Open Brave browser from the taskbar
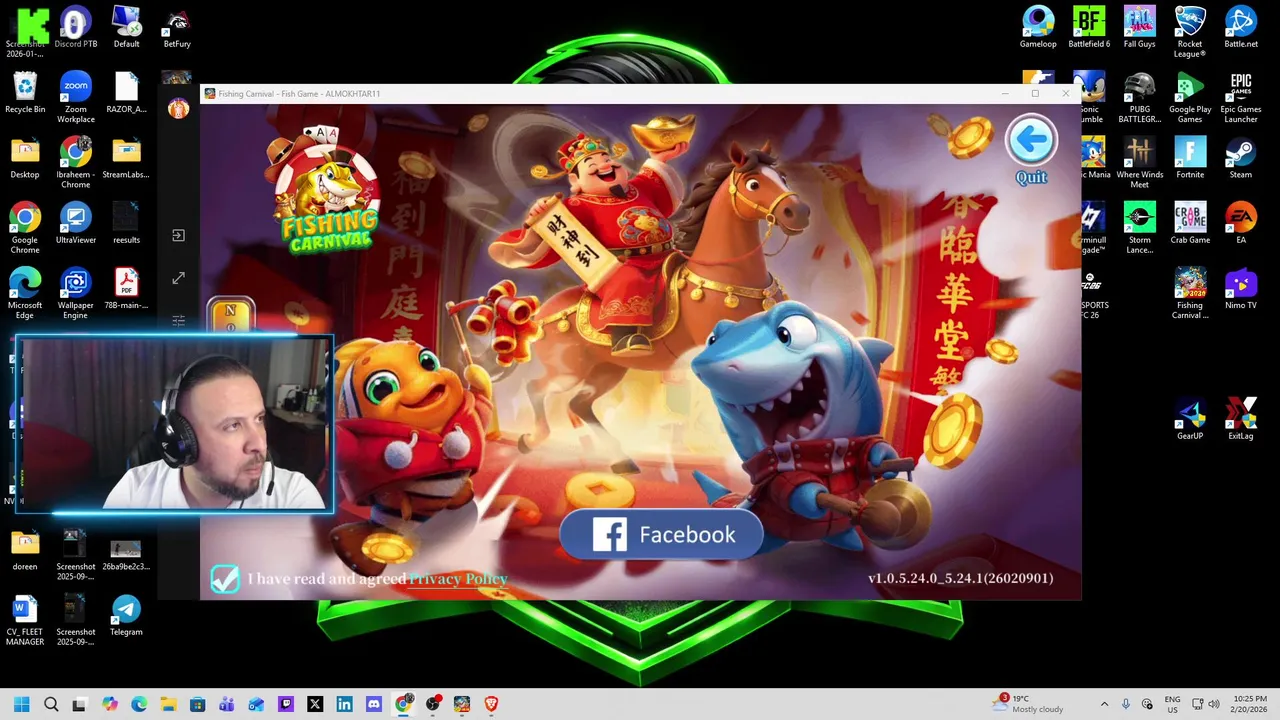 coord(491,704)
